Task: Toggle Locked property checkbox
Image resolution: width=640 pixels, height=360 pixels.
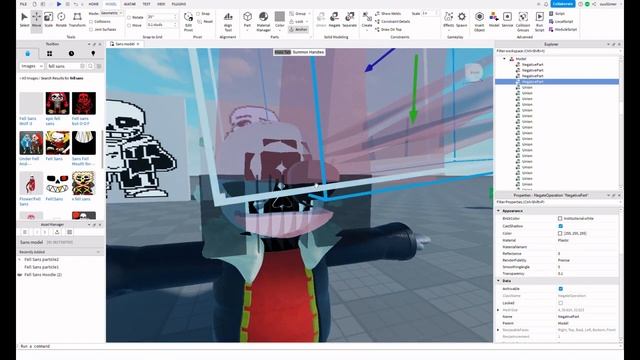Action: (560, 303)
